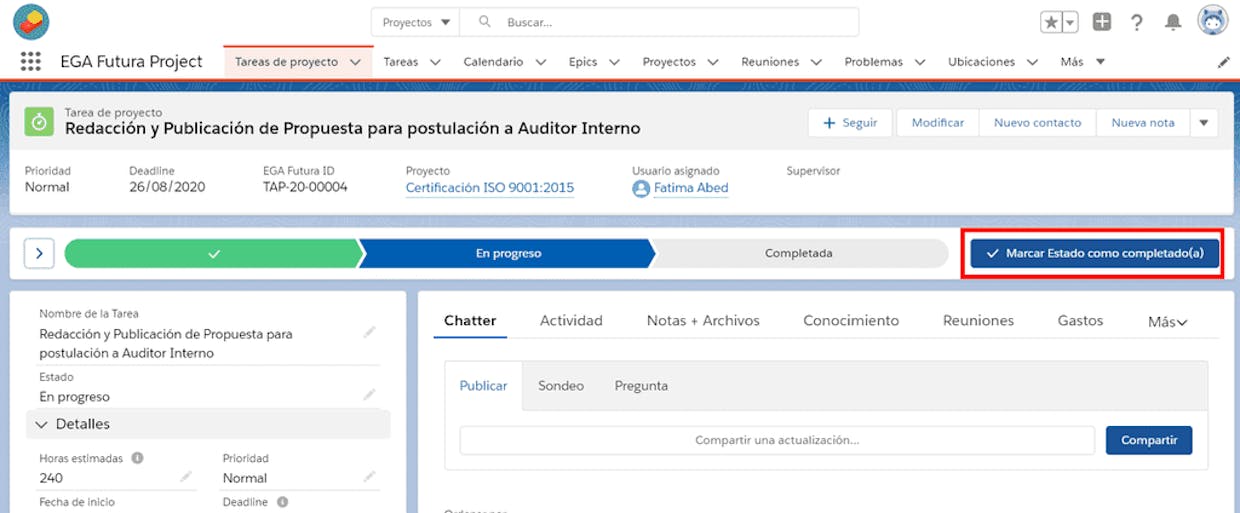Screen dimensions: 1240x513
Task: Click the Compartir button
Action: click(x=1149, y=440)
